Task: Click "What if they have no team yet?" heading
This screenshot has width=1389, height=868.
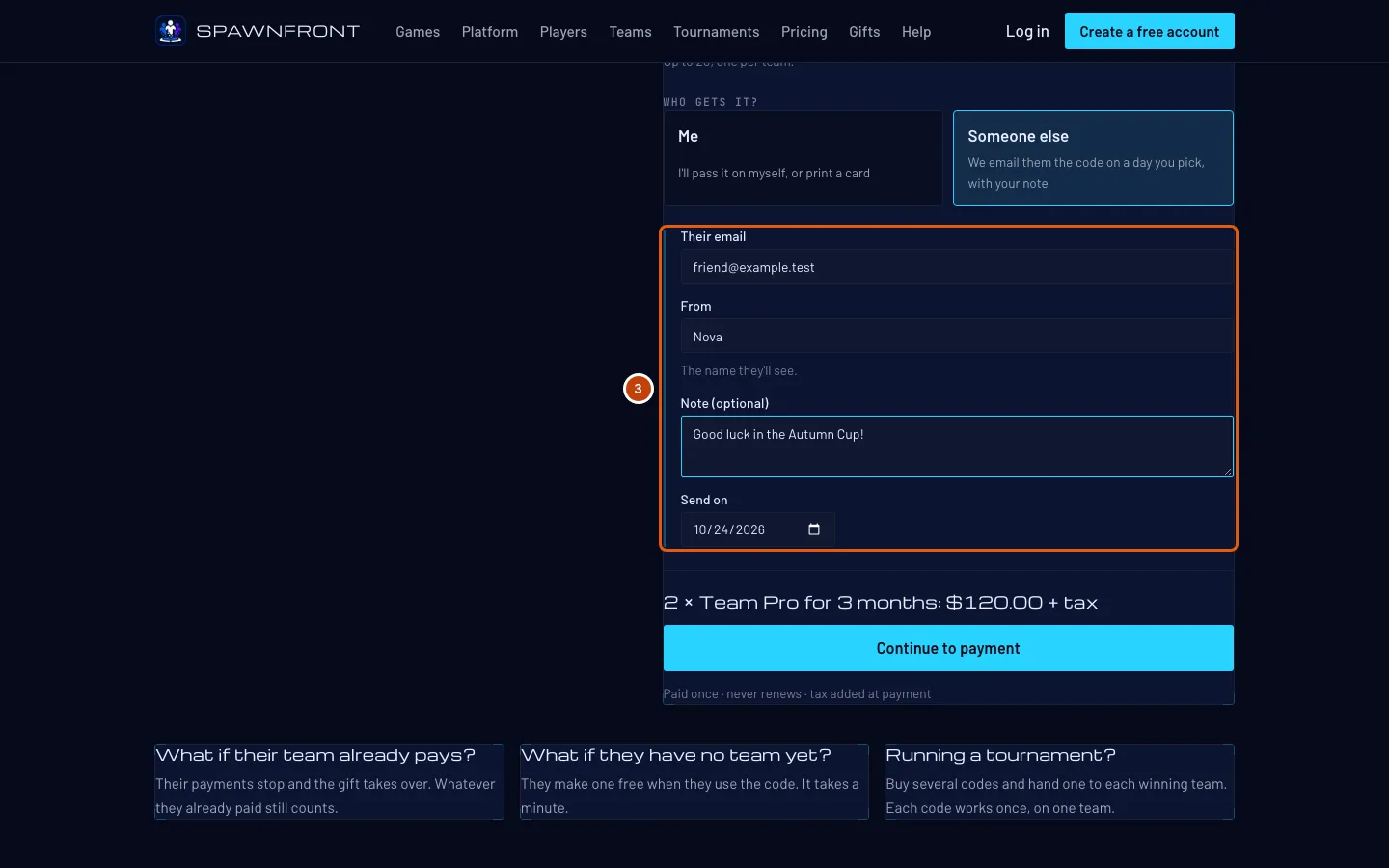Action: (x=676, y=755)
